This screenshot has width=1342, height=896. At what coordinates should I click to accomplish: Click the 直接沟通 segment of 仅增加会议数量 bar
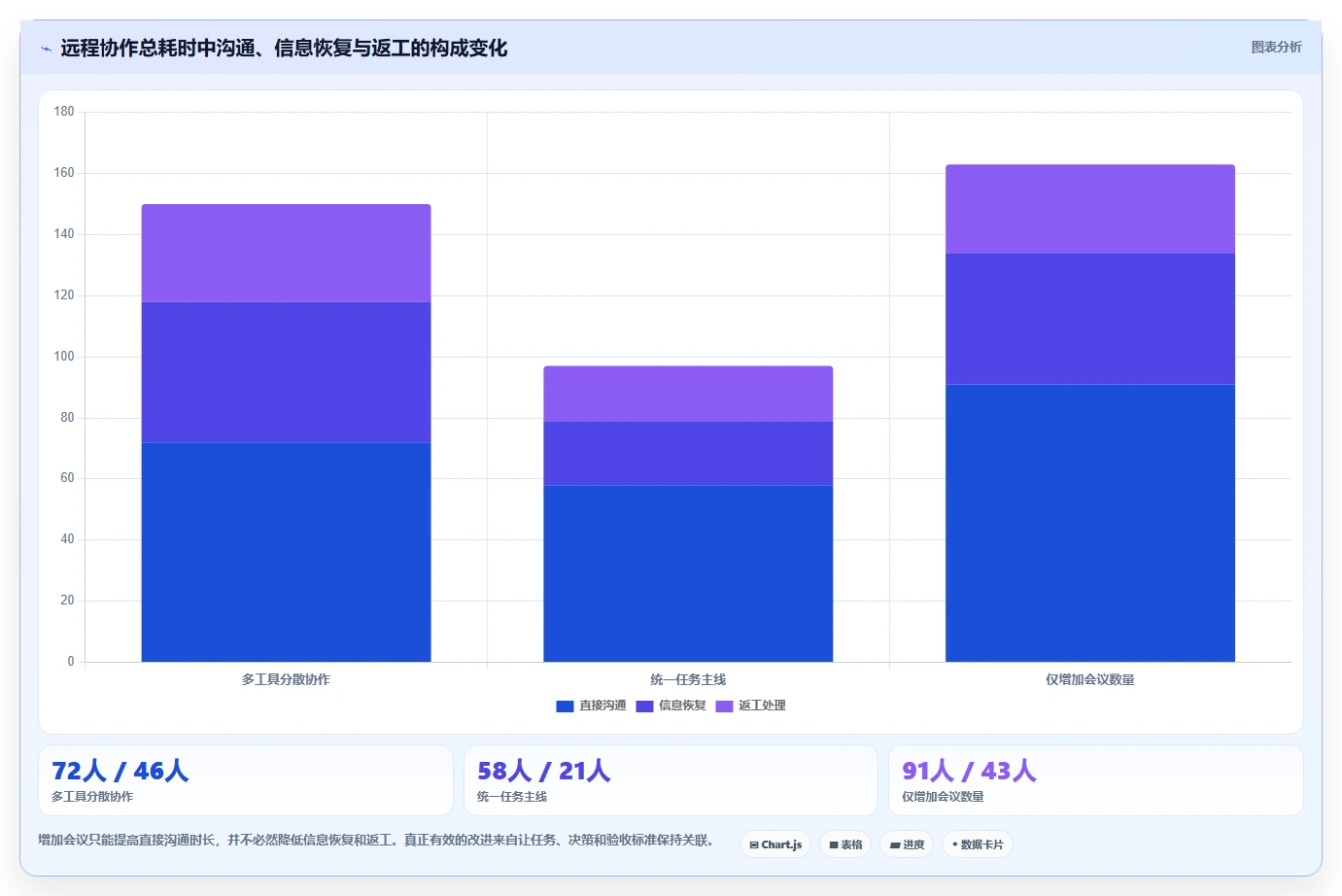(x=1090, y=523)
